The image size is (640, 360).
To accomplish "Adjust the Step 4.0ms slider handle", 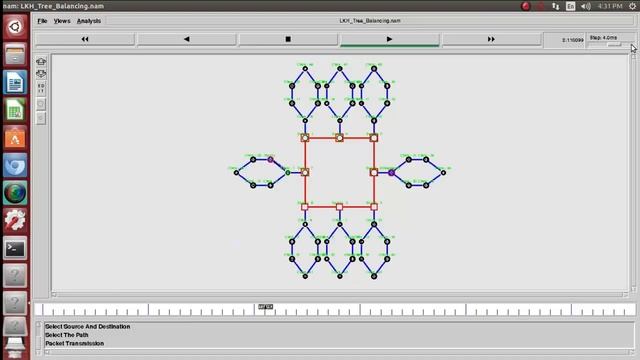I will 614,44.
